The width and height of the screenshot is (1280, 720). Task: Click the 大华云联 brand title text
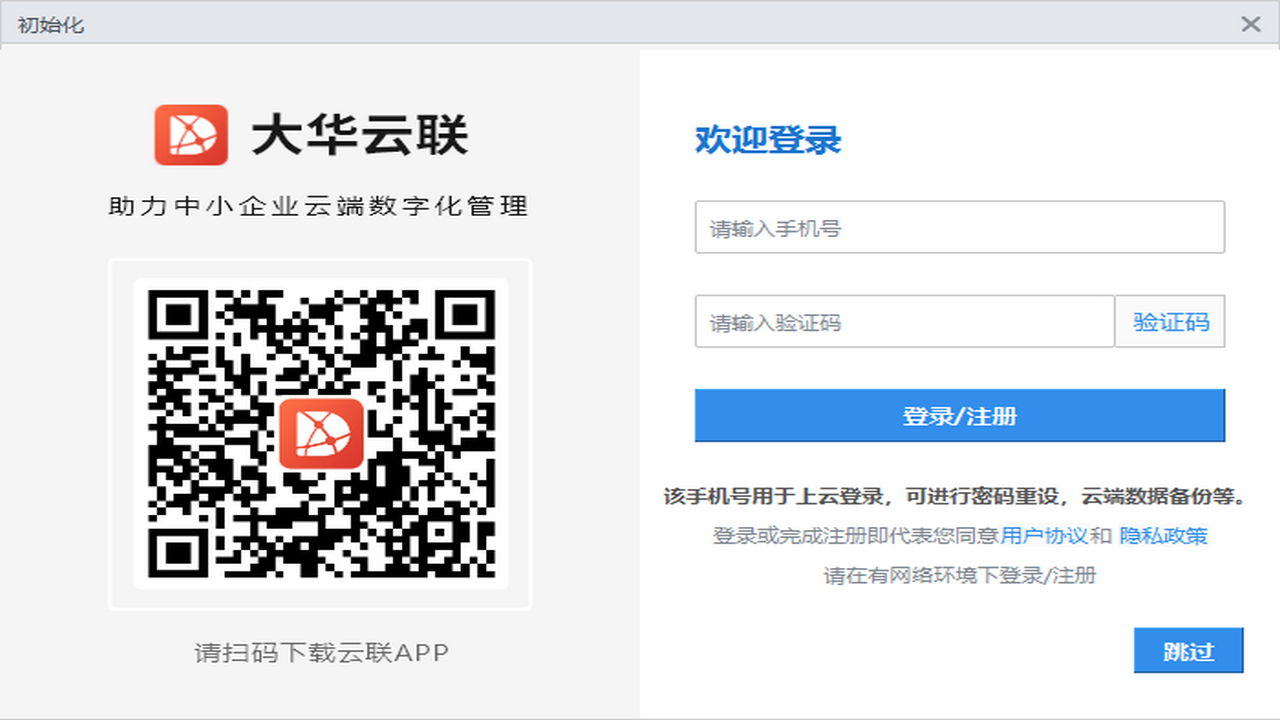click(365, 133)
